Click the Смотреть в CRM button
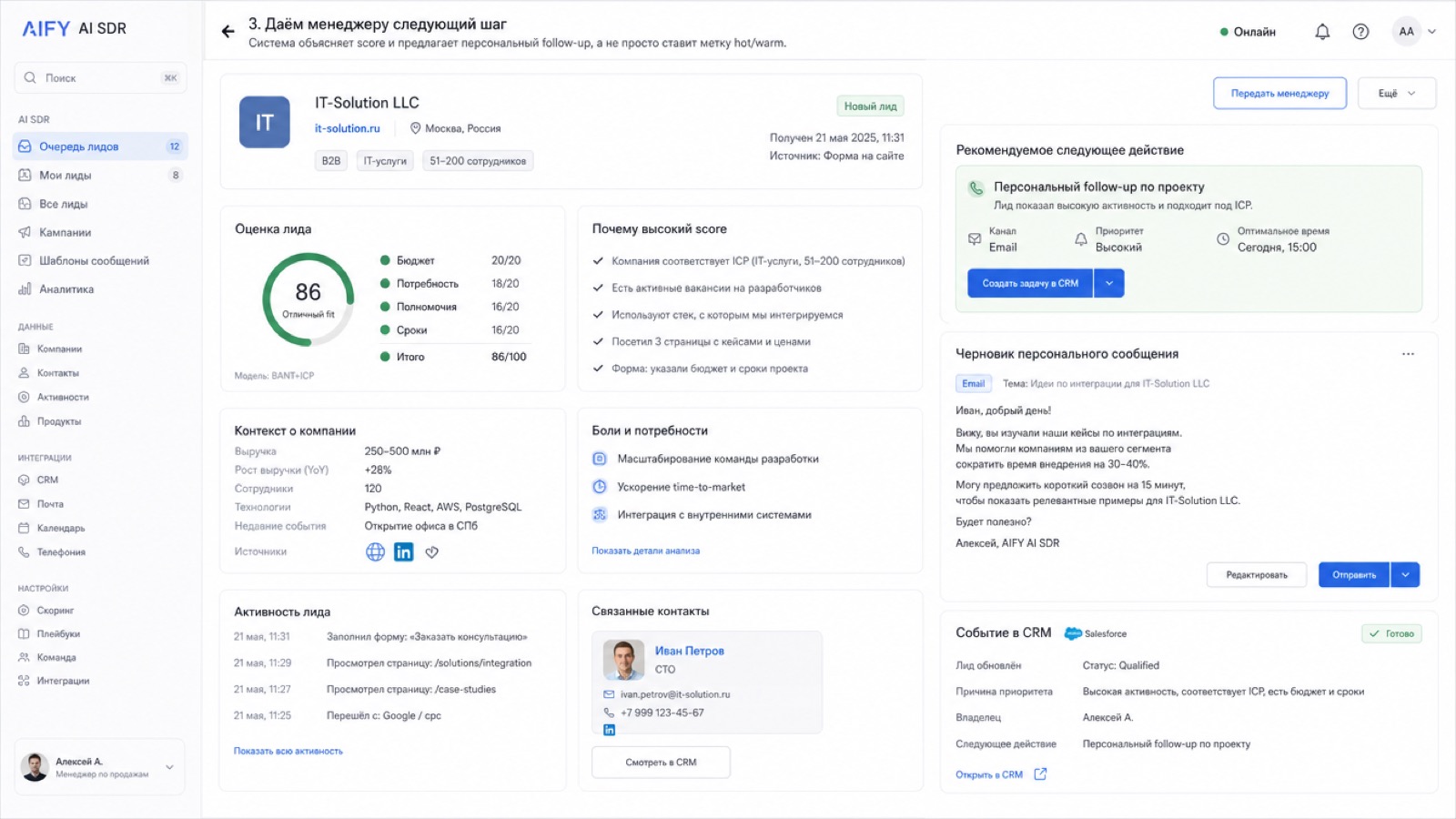The image size is (1456, 819). click(x=661, y=763)
